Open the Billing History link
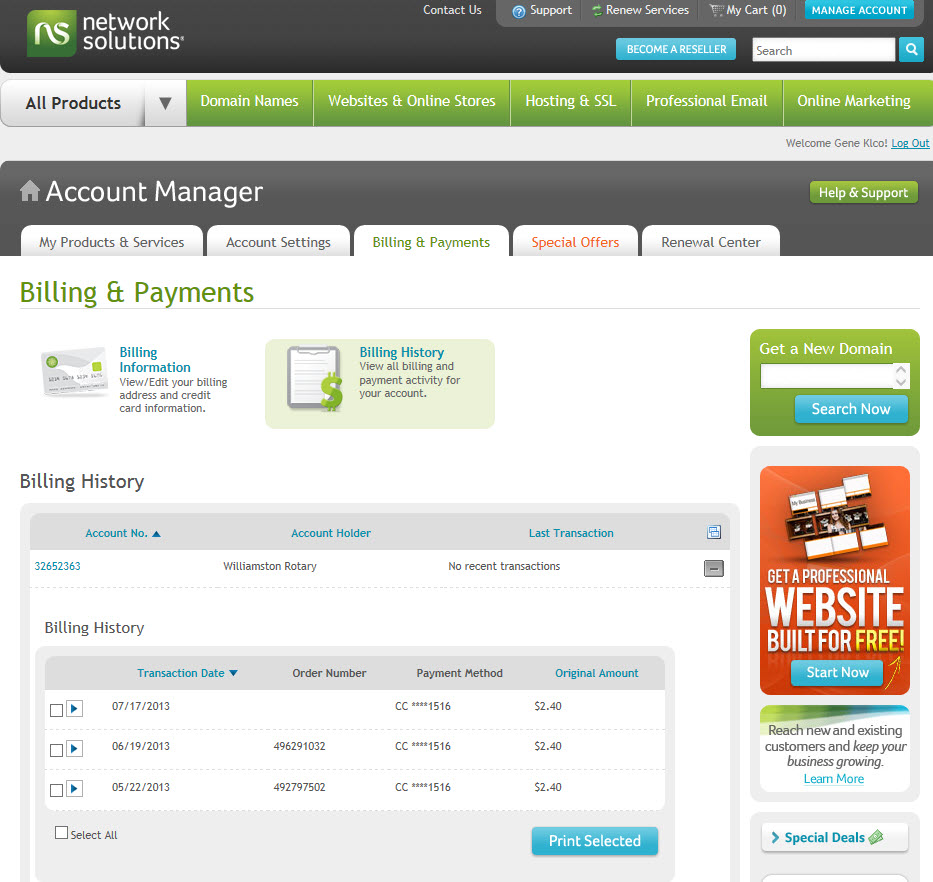The height and width of the screenshot is (882, 933). [402, 352]
